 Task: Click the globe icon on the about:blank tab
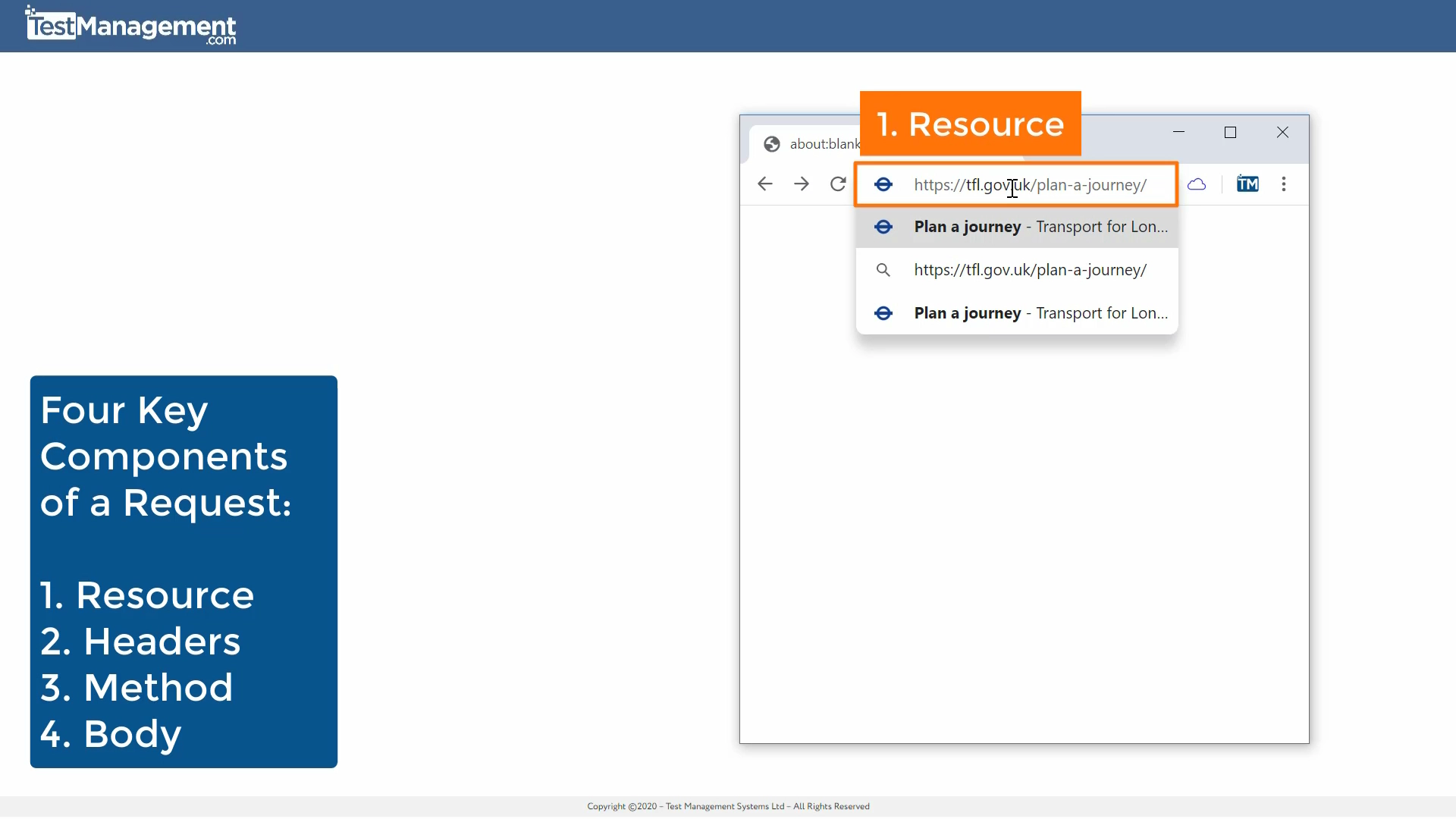(x=771, y=143)
